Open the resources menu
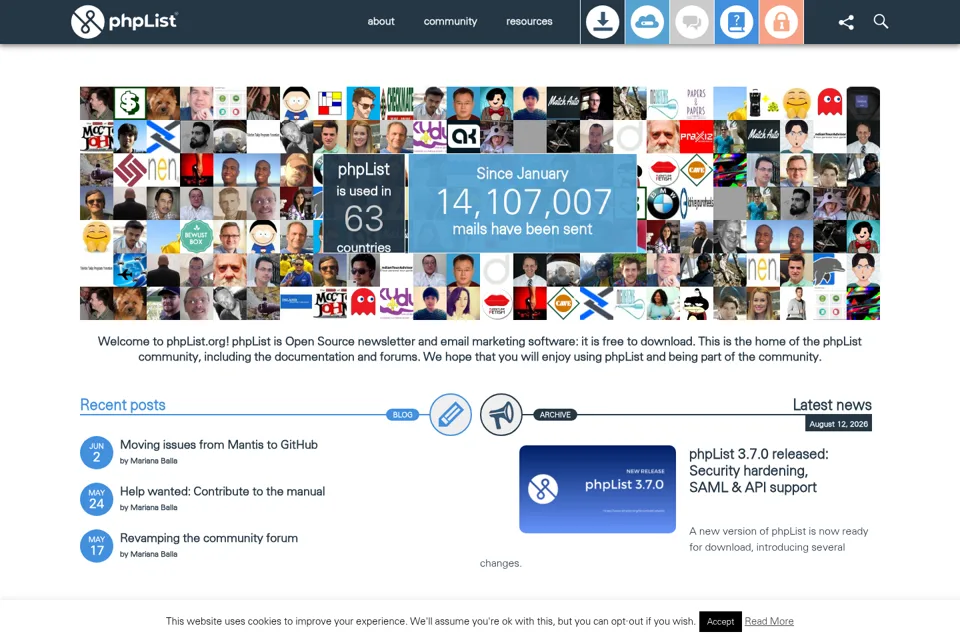The width and height of the screenshot is (960, 640). click(529, 21)
